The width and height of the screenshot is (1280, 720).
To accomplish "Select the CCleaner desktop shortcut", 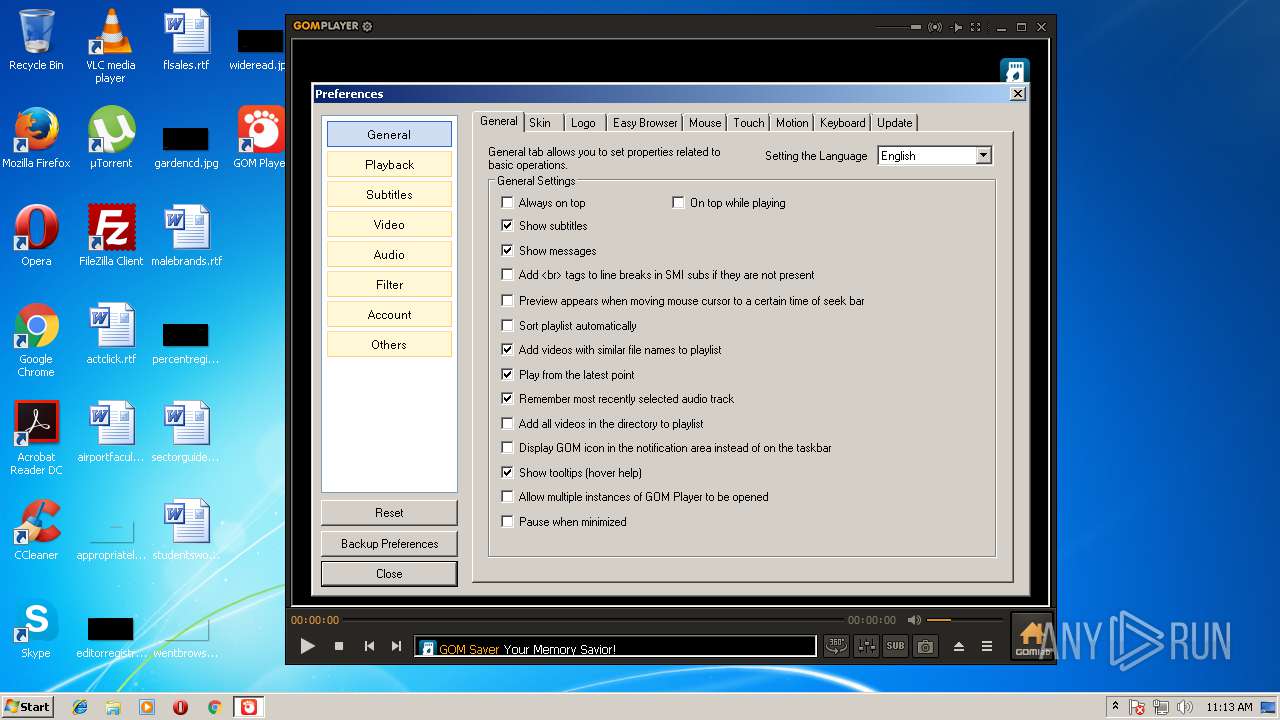I will [x=36, y=530].
